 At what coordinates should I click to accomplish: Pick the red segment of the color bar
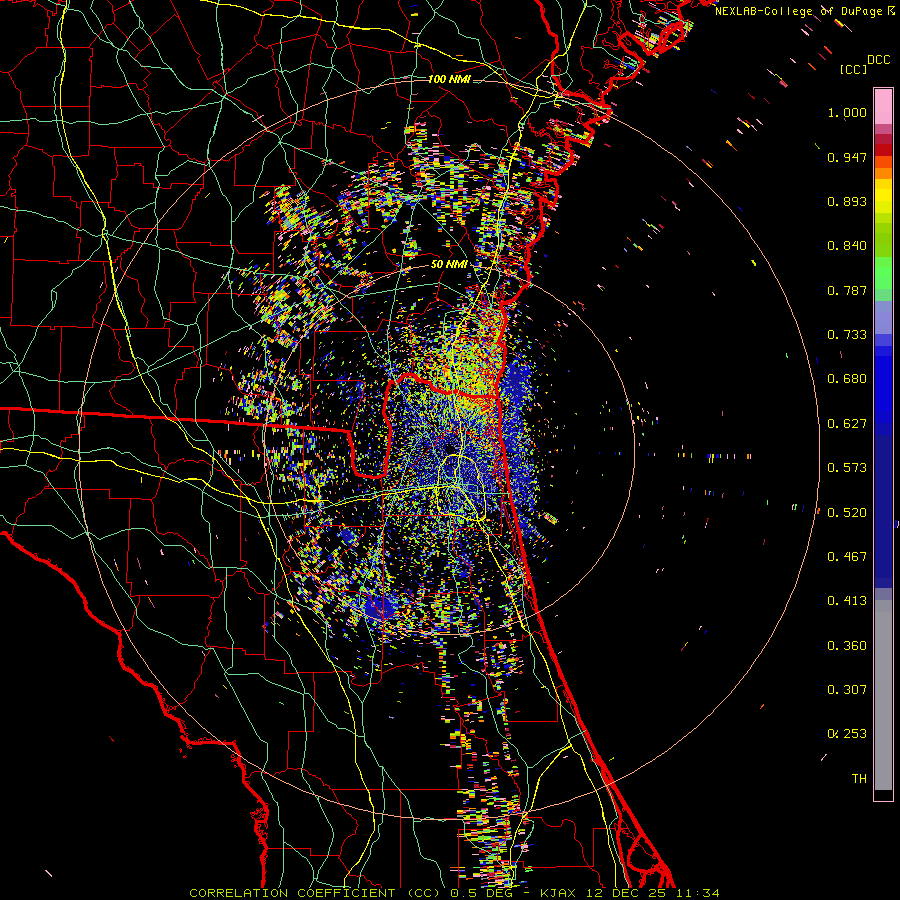pyautogui.click(x=883, y=150)
